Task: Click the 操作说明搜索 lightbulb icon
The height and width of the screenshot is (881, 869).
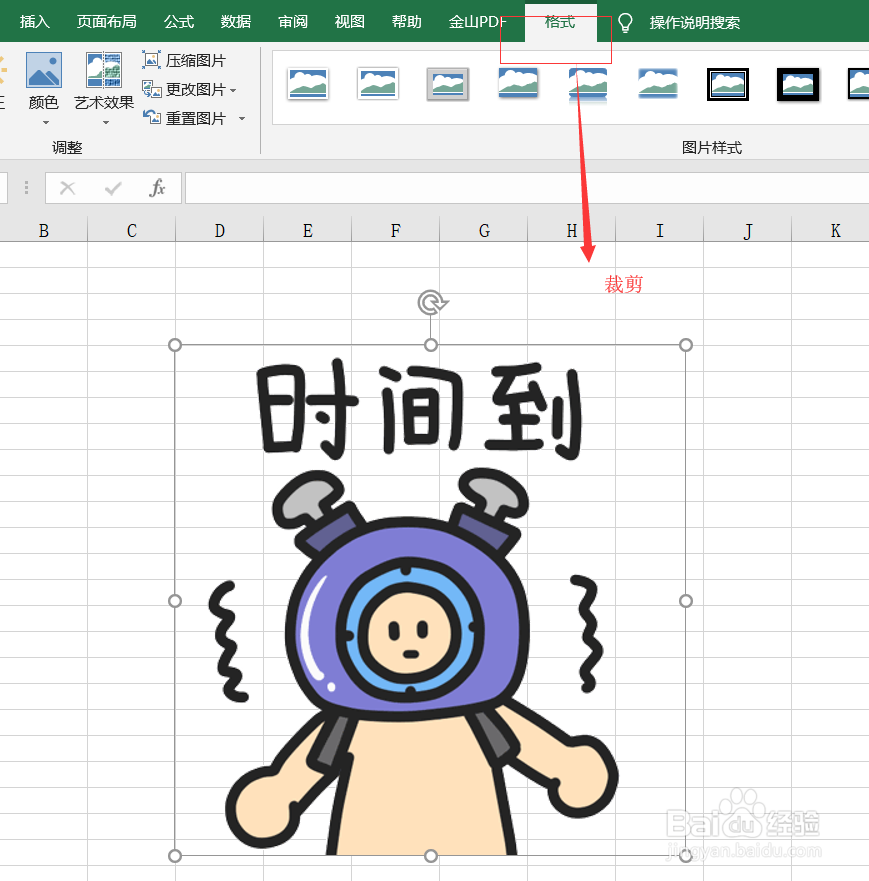Action: pyautogui.click(x=624, y=22)
